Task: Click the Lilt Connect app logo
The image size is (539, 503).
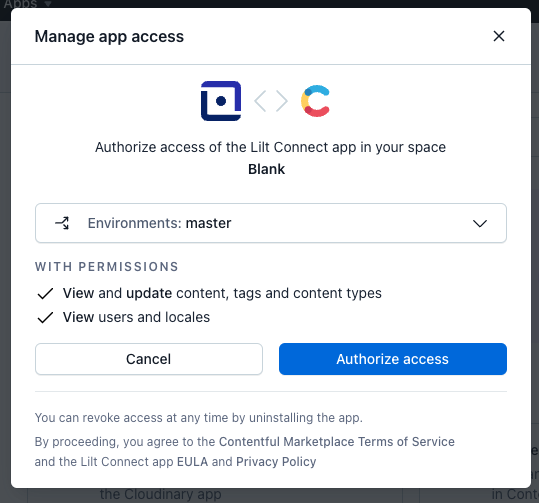Action: coord(221,101)
